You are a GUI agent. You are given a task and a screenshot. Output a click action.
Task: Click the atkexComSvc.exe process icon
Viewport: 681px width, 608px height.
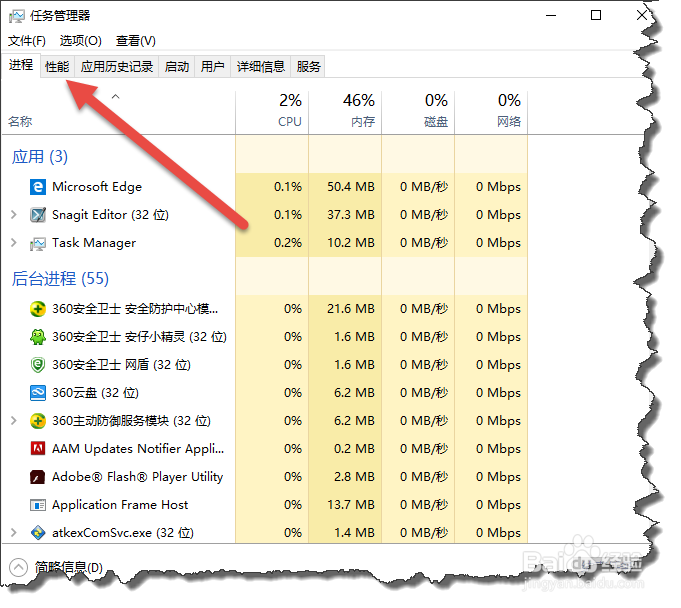pyautogui.click(x=38, y=533)
